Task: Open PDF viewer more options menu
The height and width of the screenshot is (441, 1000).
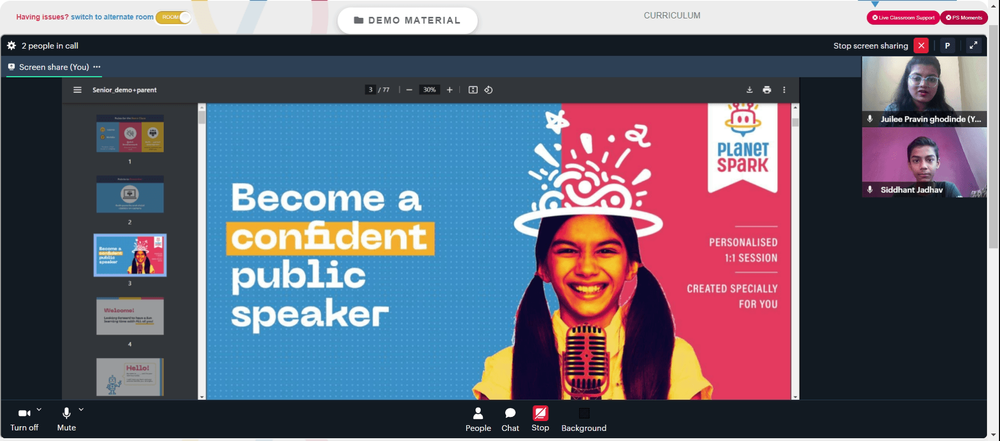Action: (784, 90)
